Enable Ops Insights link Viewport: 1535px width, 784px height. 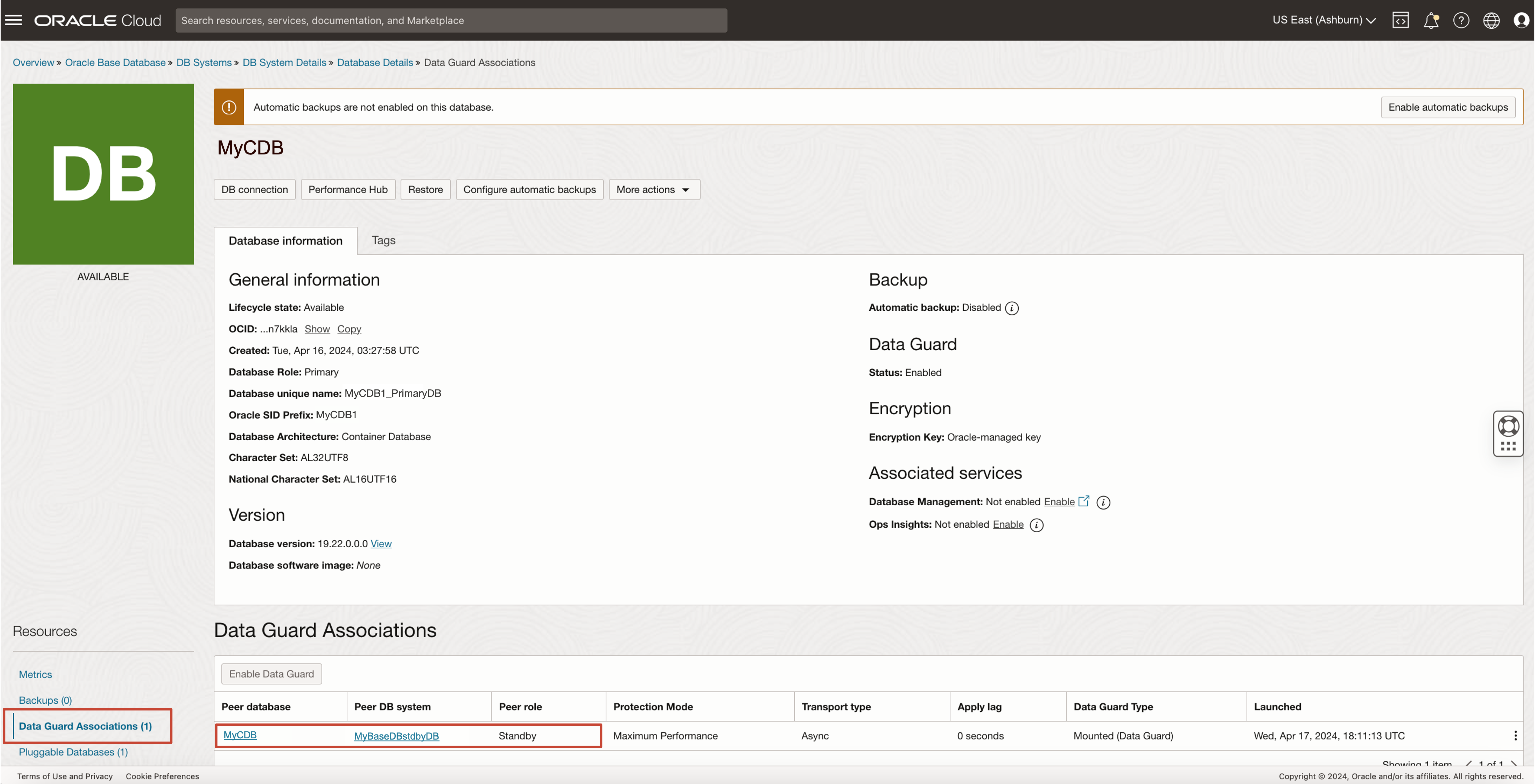coord(1008,524)
